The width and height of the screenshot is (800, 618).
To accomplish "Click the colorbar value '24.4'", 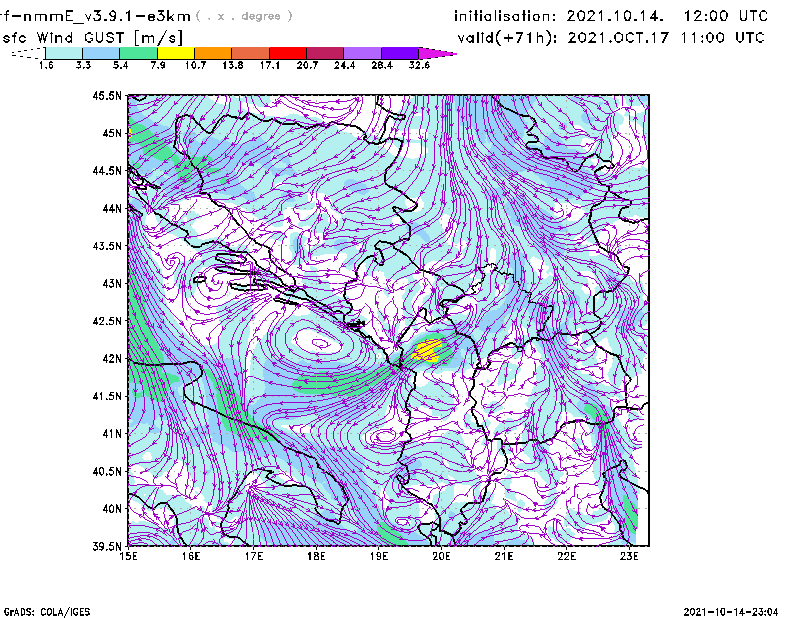I will 344,65.
